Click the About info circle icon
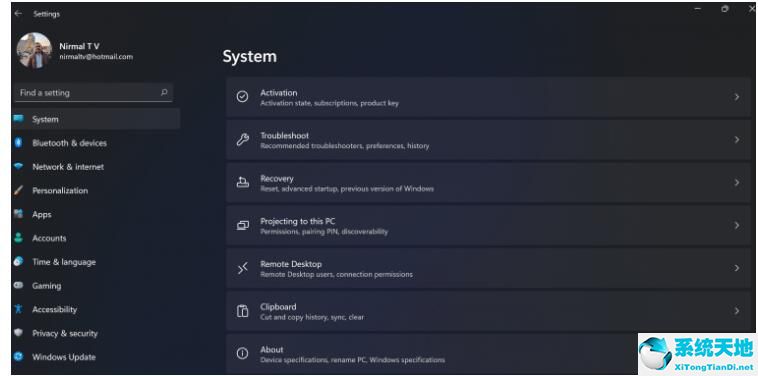 point(242,354)
